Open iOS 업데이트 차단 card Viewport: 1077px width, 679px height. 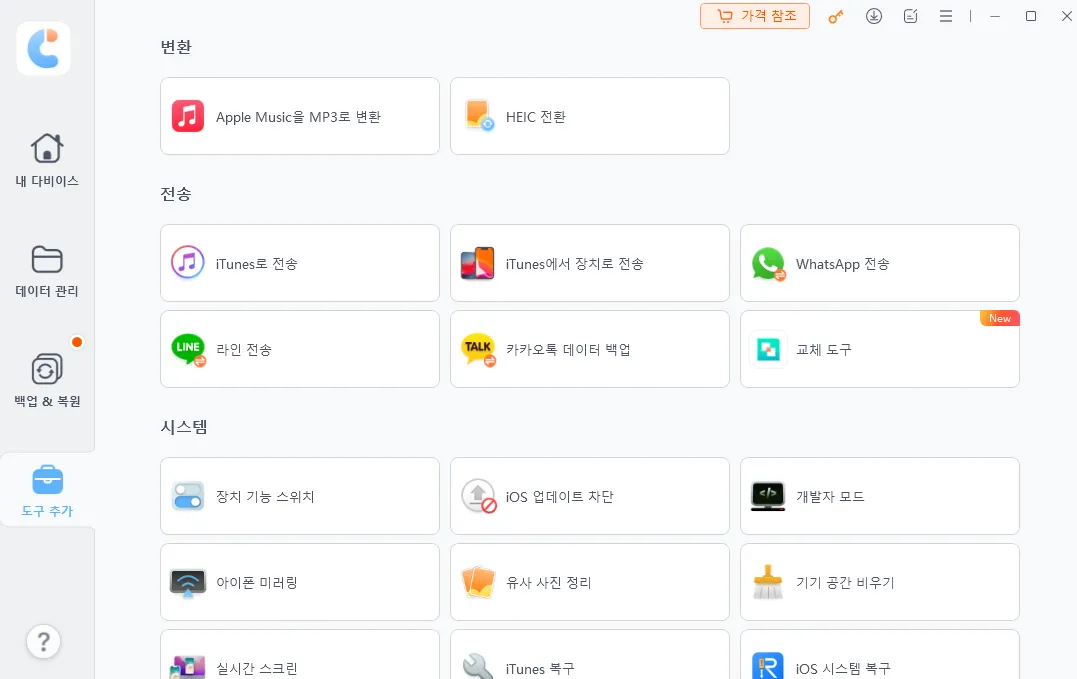589,496
